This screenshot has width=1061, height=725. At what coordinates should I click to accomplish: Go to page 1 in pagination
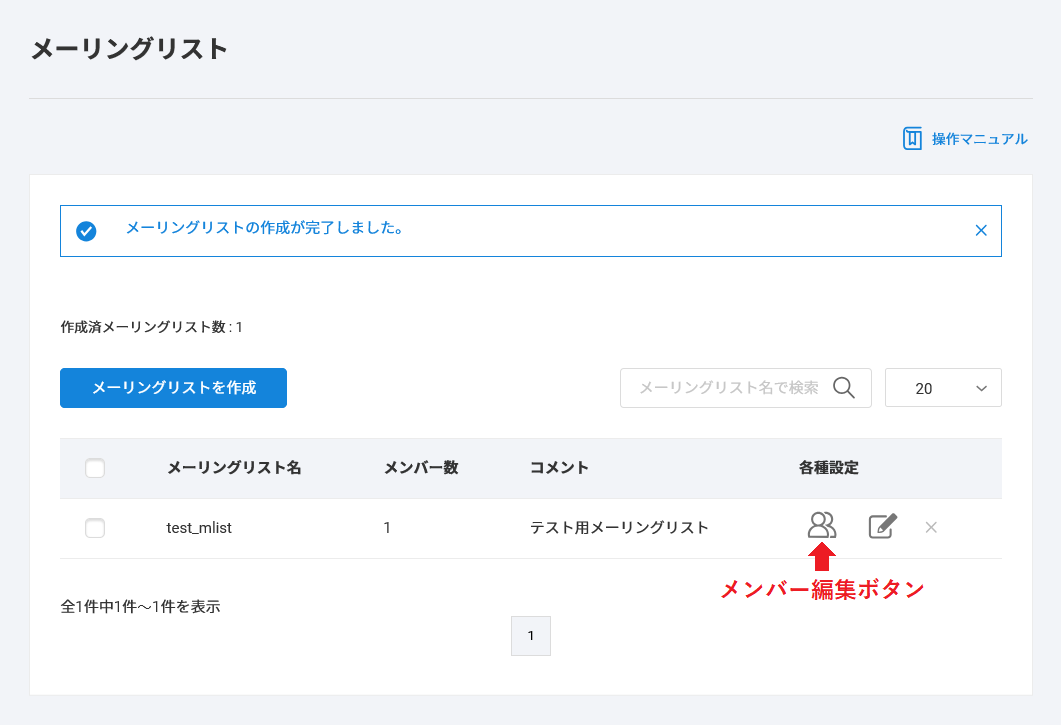click(531, 636)
